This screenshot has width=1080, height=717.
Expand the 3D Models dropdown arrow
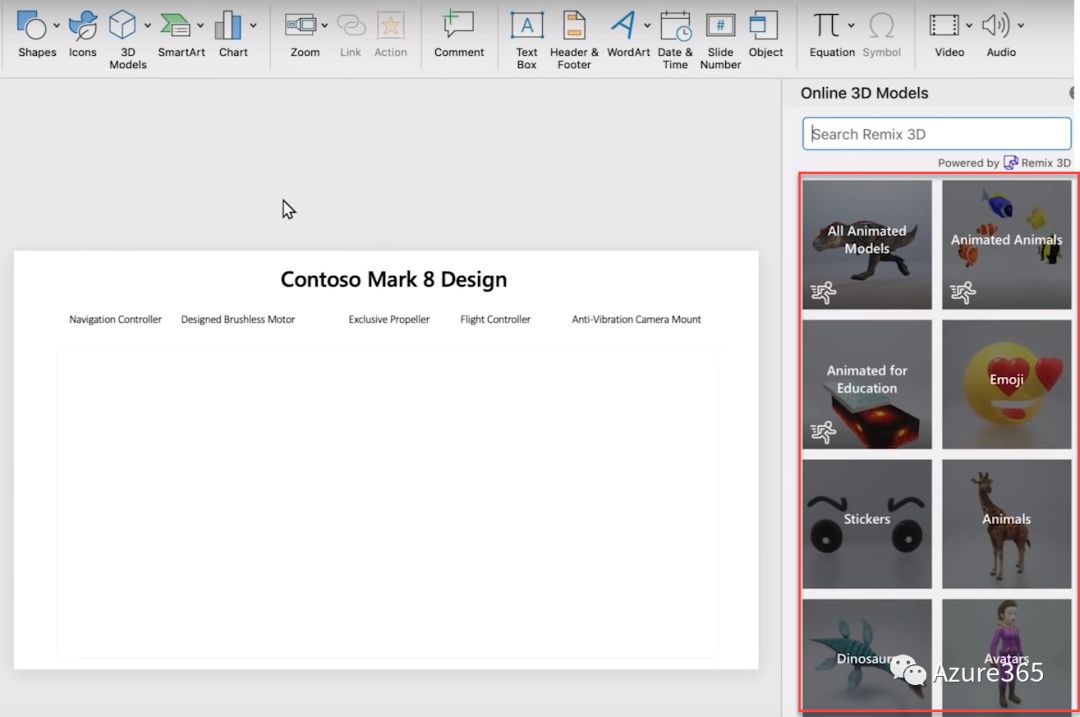tap(148, 25)
